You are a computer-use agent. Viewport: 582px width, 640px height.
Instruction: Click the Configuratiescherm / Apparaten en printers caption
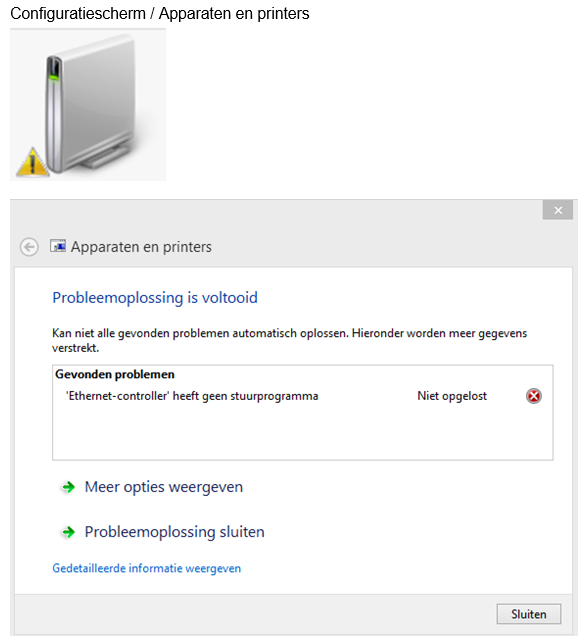[160, 13]
